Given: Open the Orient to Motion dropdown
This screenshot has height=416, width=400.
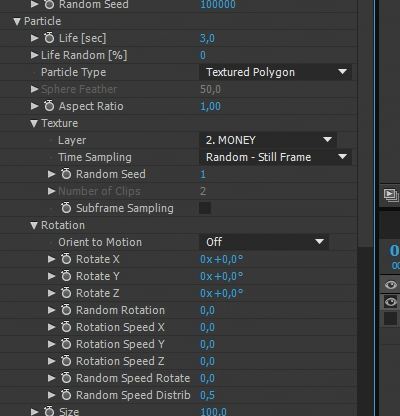Looking at the screenshot, I should (264, 242).
